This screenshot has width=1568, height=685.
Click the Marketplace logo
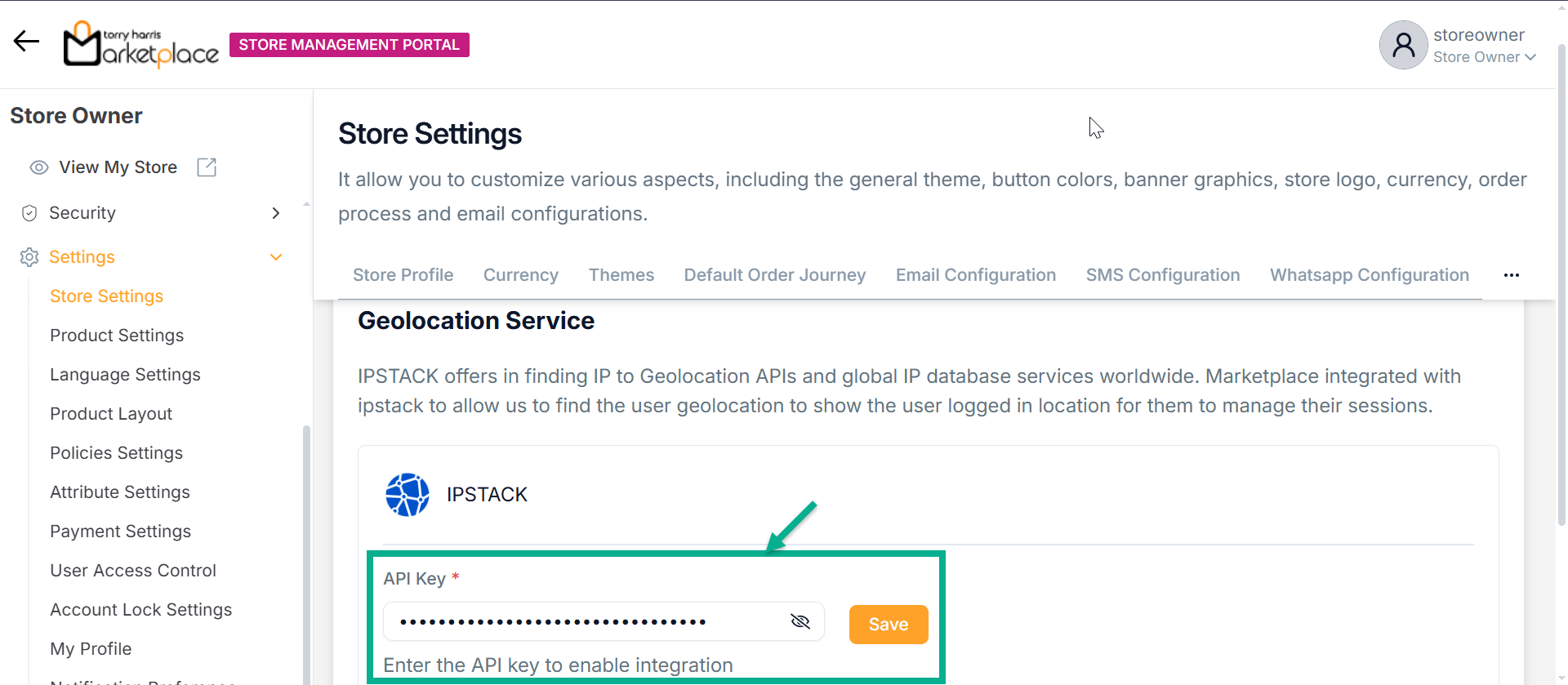coord(140,44)
